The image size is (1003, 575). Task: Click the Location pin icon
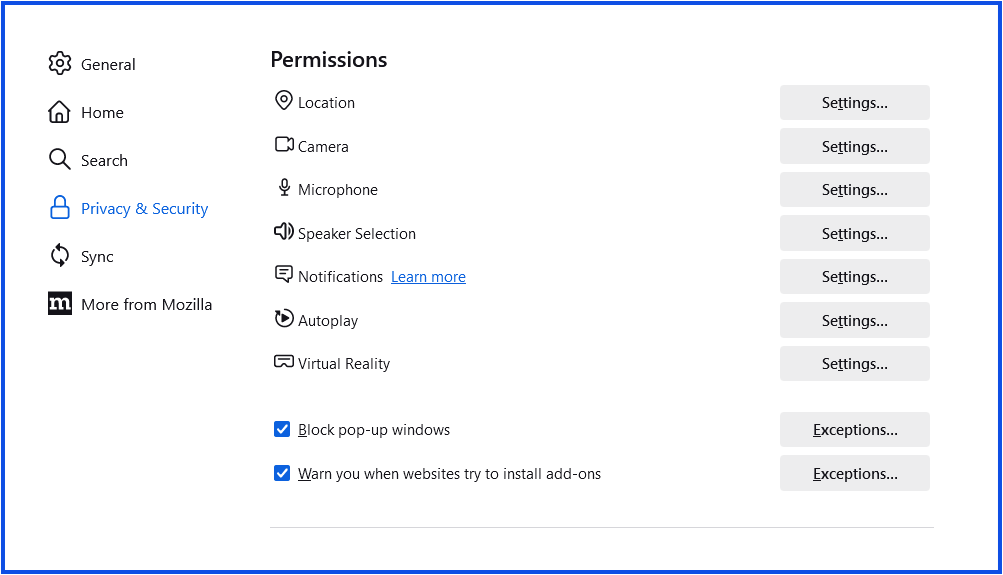point(284,101)
